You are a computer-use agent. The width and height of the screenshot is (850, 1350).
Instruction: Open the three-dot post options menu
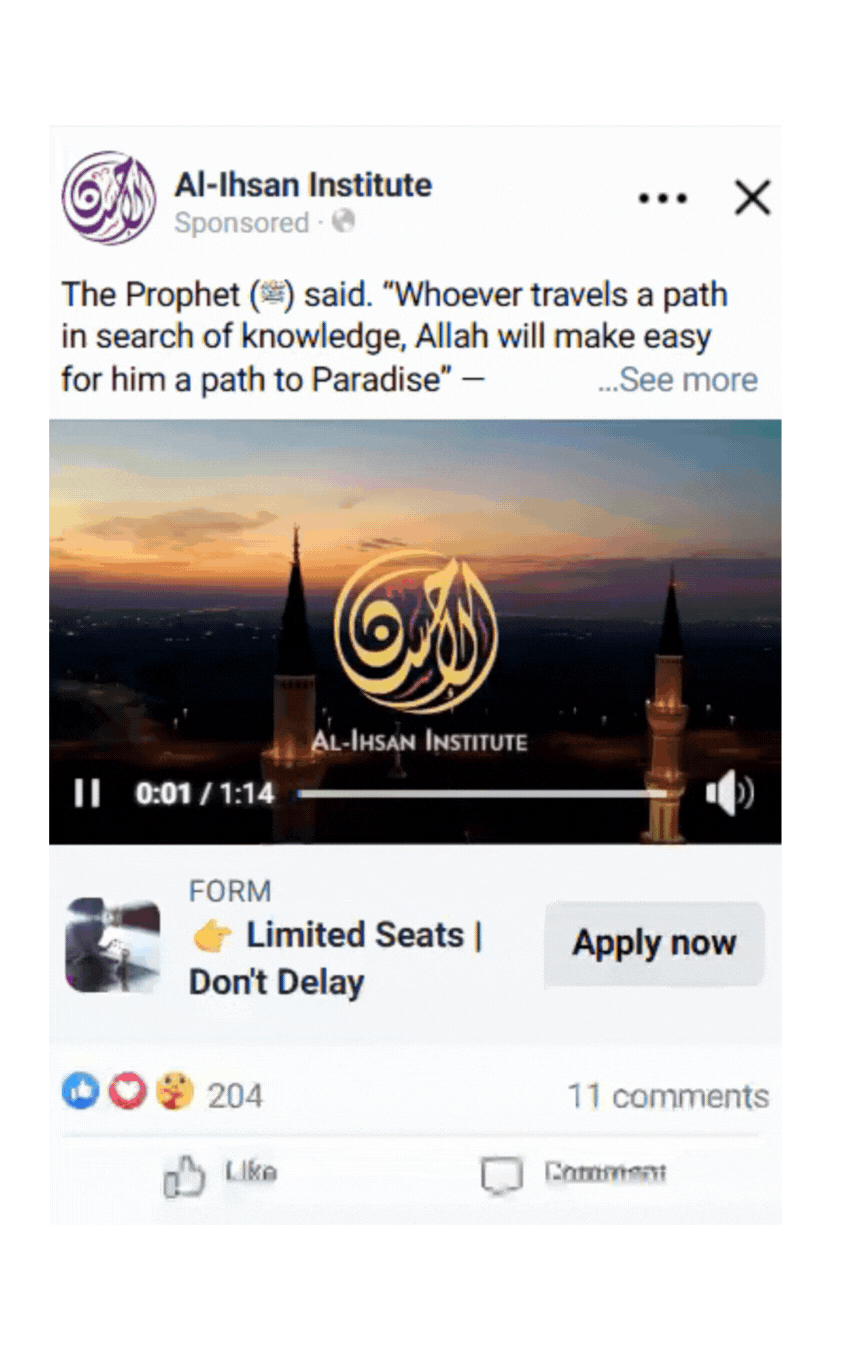pyautogui.click(x=663, y=198)
